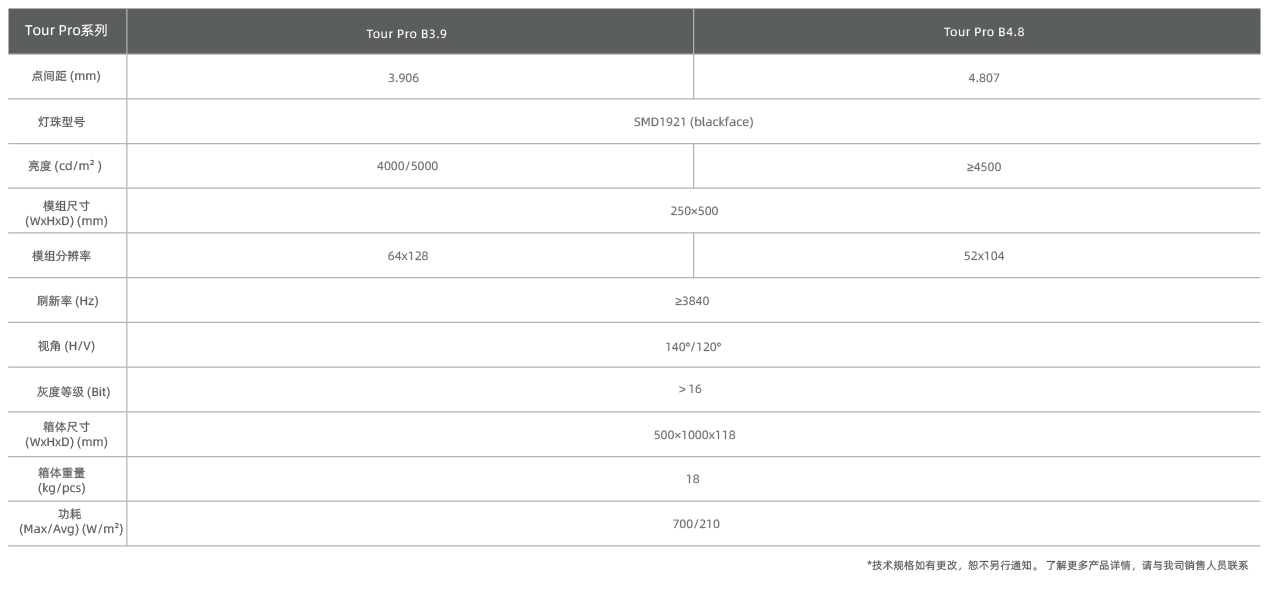
Task: Click the 700/210 power consumption value
Action: click(x=695, y=524)
